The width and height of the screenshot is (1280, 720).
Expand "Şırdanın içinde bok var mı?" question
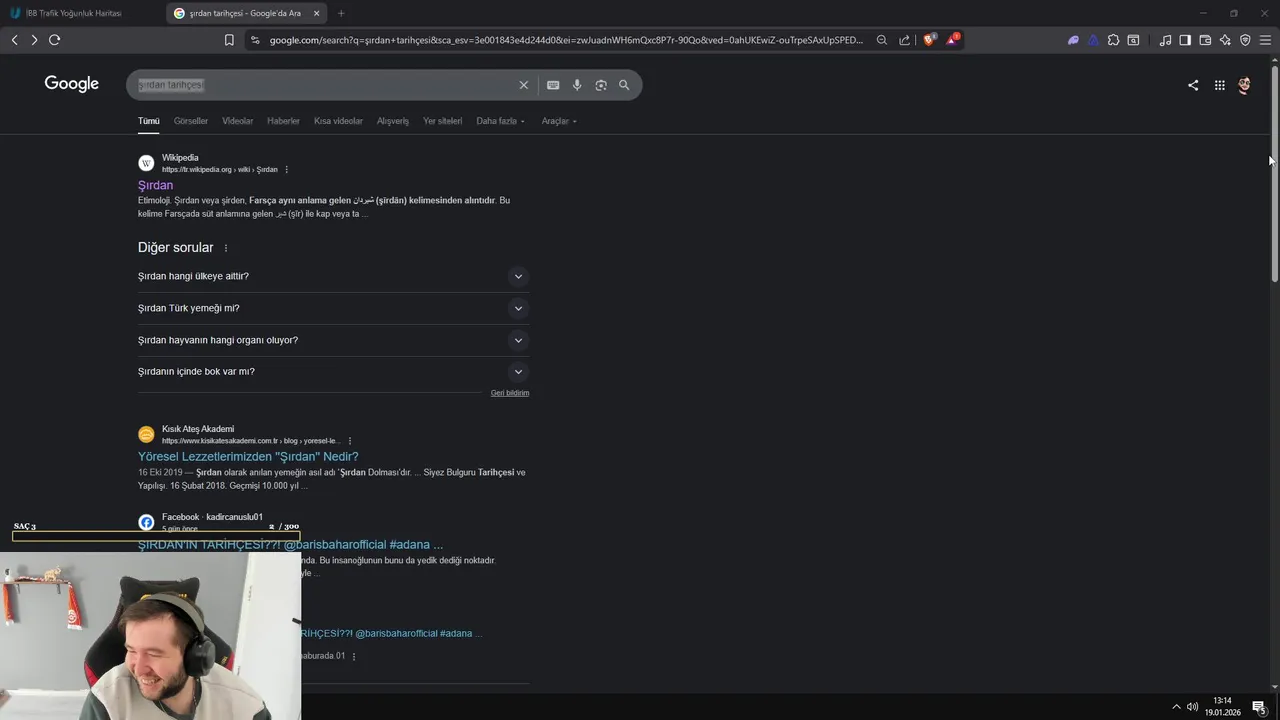click(333, 372)
